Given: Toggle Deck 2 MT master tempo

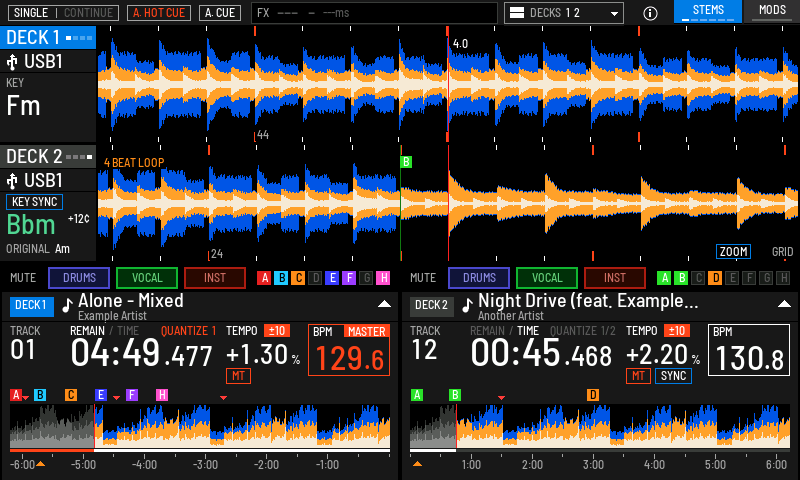Looking at the screenshot, I should coord(638,376).
